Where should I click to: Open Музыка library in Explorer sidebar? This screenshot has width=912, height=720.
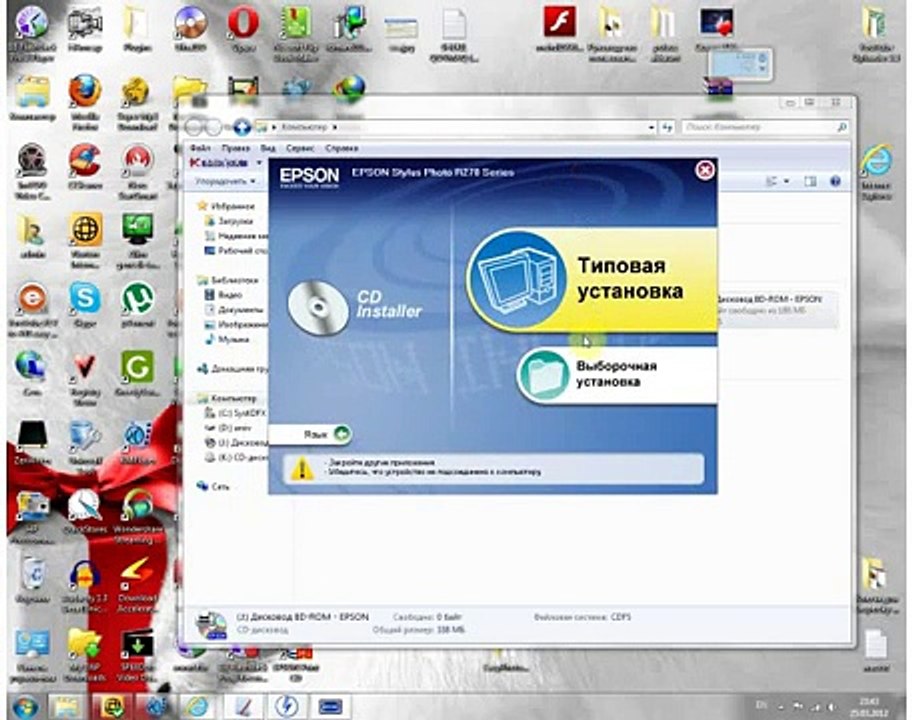233,339
